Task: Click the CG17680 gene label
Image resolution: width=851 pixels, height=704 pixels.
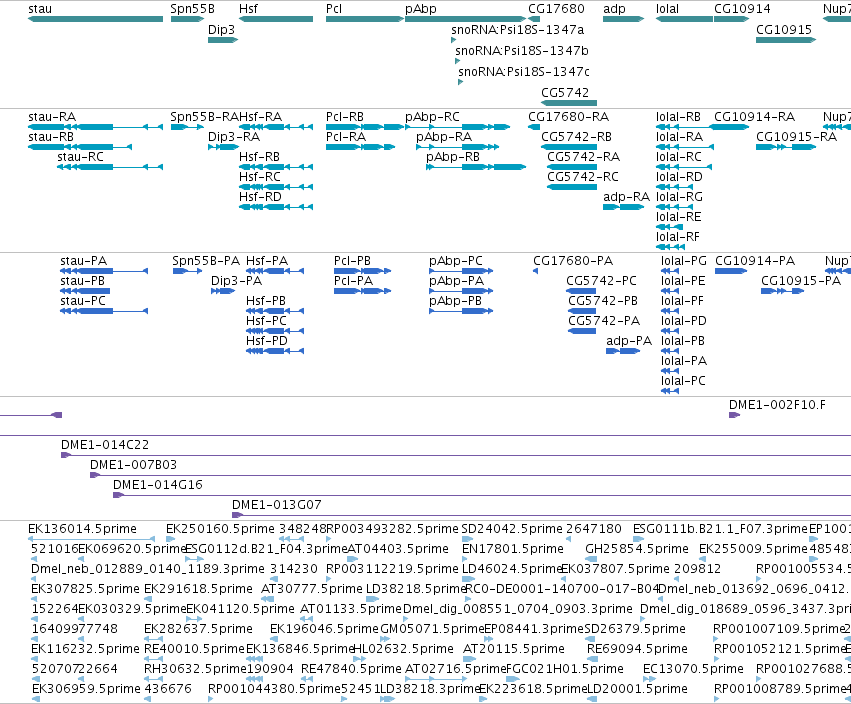Action: point(556,9)
